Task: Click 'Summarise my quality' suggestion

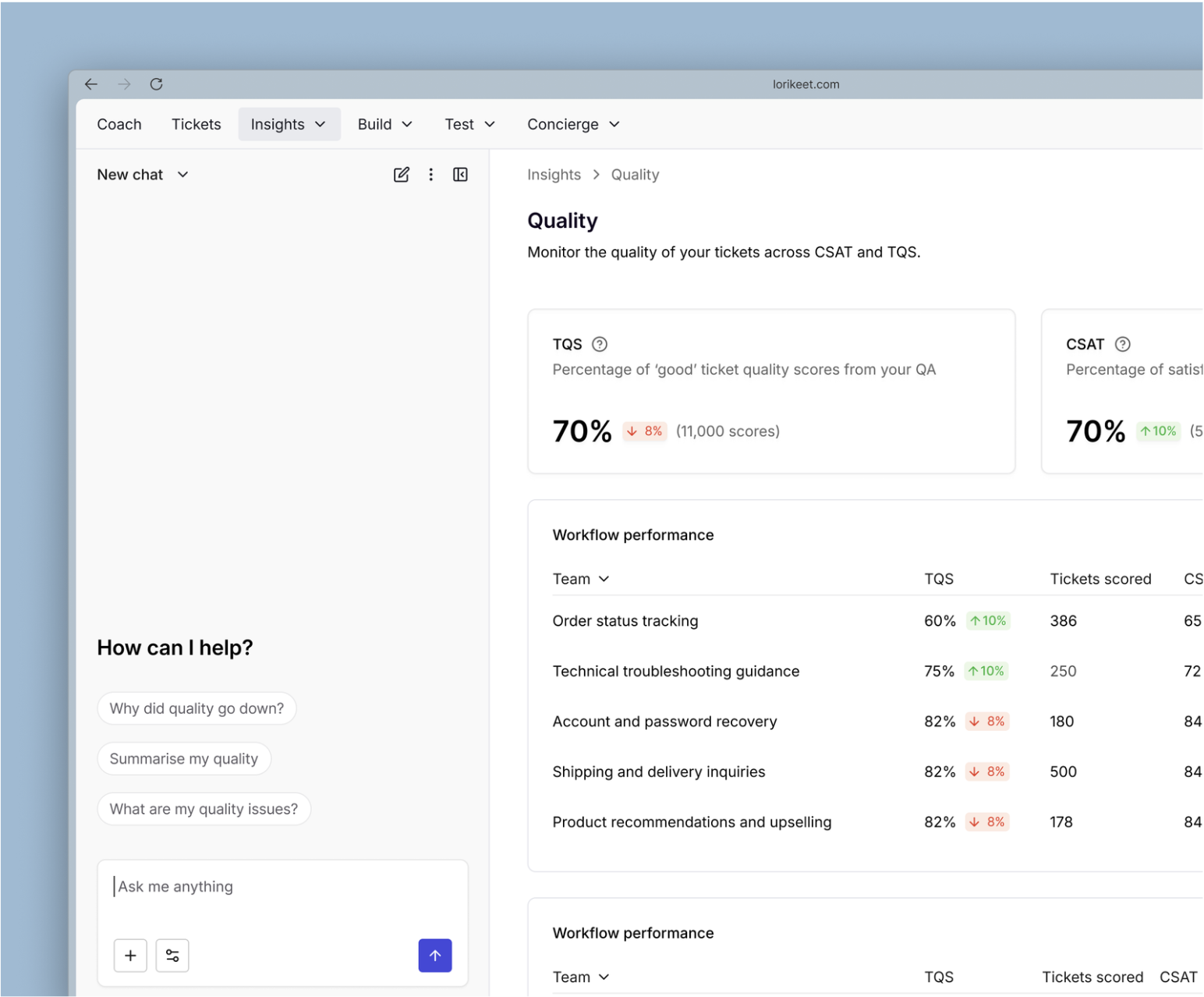Action: coord(184,758)
